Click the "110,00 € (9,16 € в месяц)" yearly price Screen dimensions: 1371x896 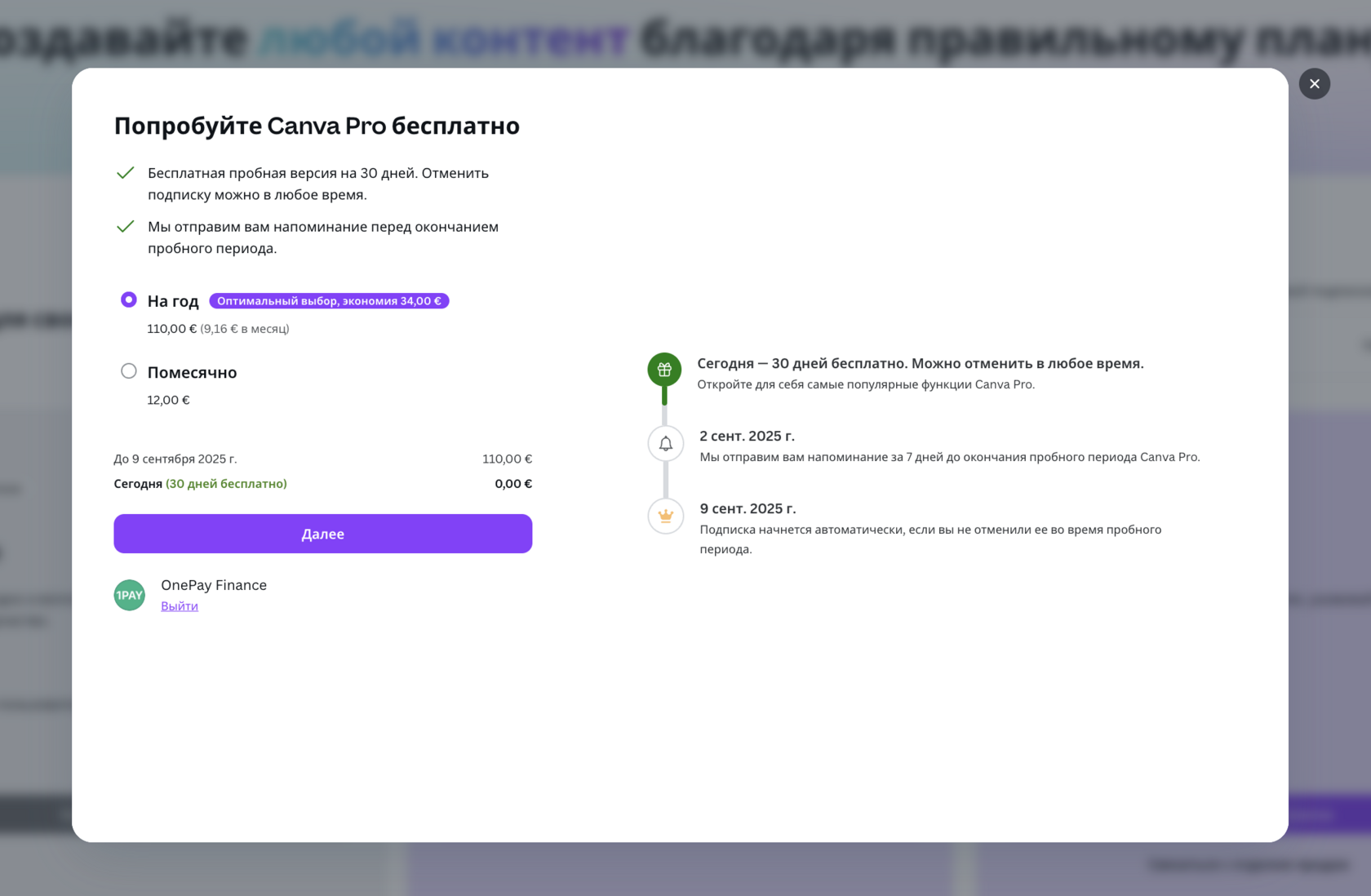[218, 329]
